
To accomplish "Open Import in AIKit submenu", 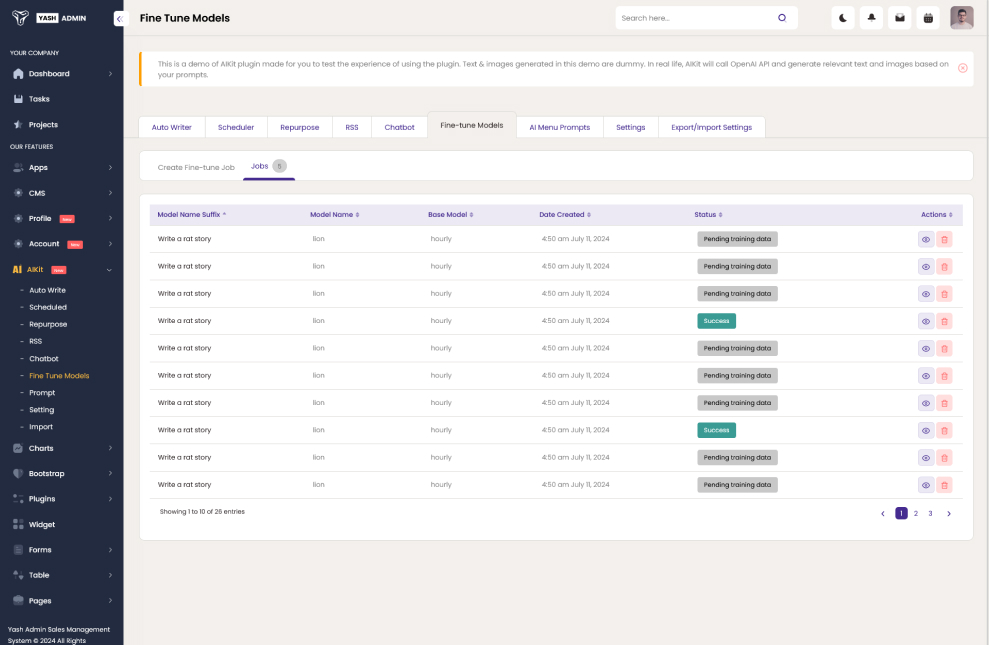I will point(41,427).
